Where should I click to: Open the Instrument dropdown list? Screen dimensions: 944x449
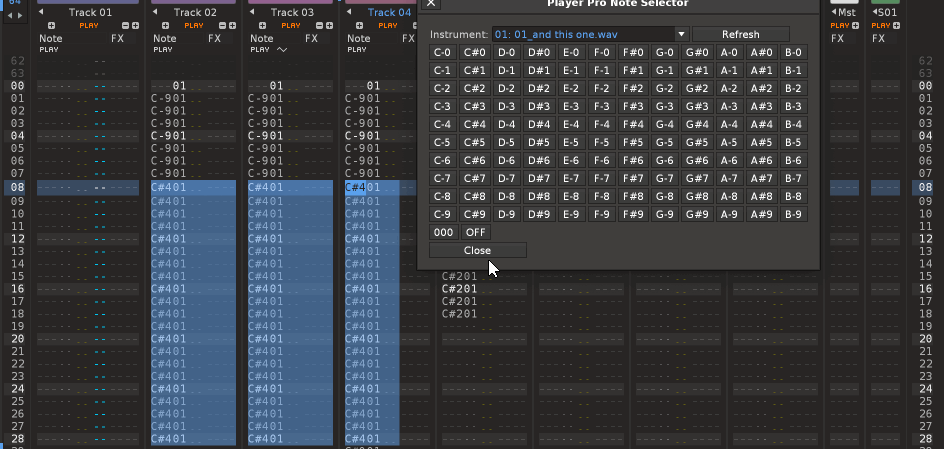681,34
